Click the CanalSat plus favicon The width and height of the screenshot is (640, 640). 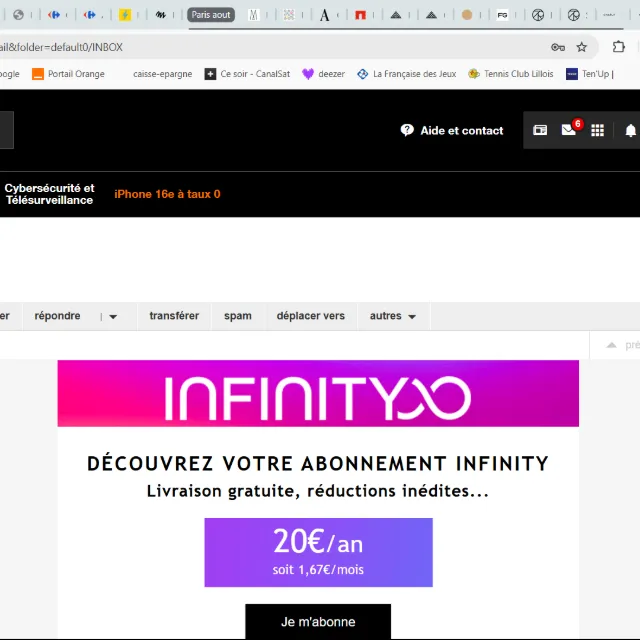click(210, 74)
